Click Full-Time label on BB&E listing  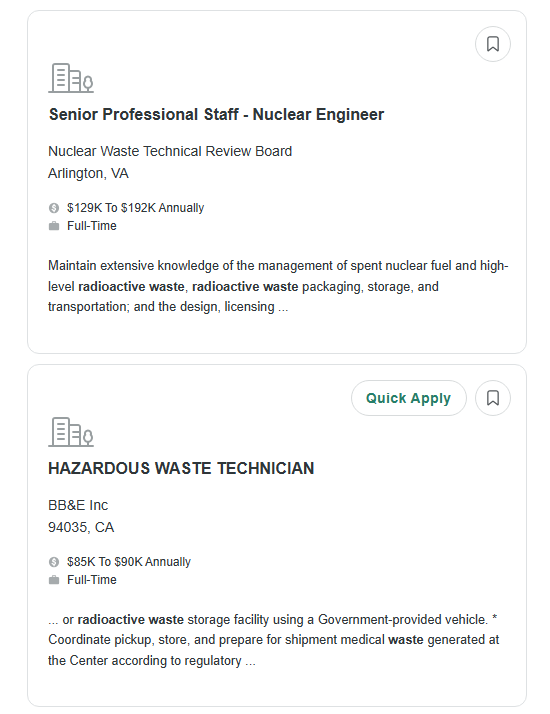(92, 580)
